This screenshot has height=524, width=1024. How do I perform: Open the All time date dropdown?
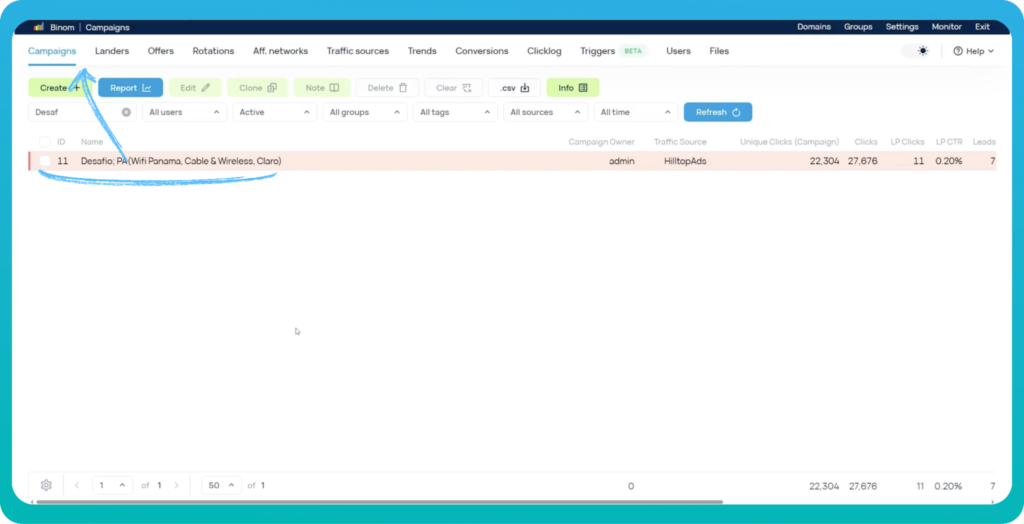(636, 112)
